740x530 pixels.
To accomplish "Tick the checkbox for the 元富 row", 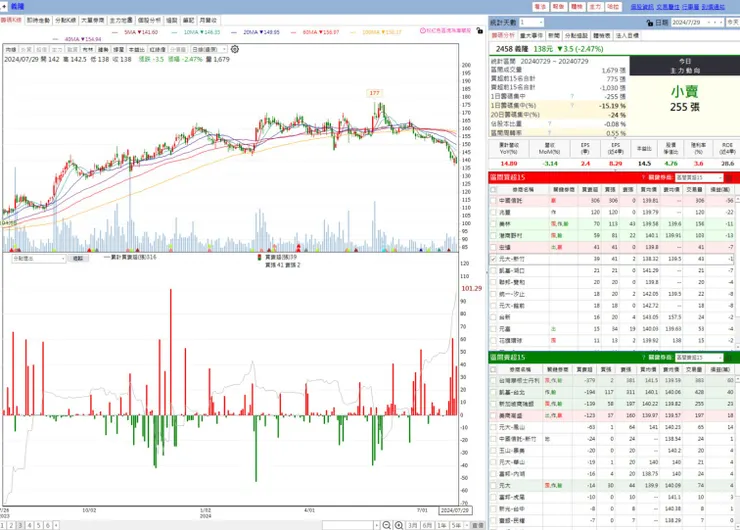I will coord(494,329).
